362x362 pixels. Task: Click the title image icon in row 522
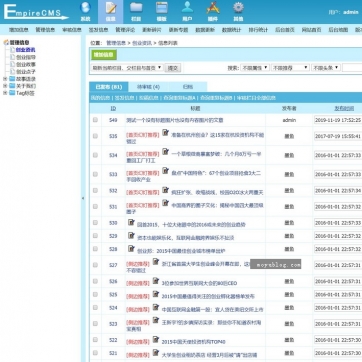coord(156,339)
